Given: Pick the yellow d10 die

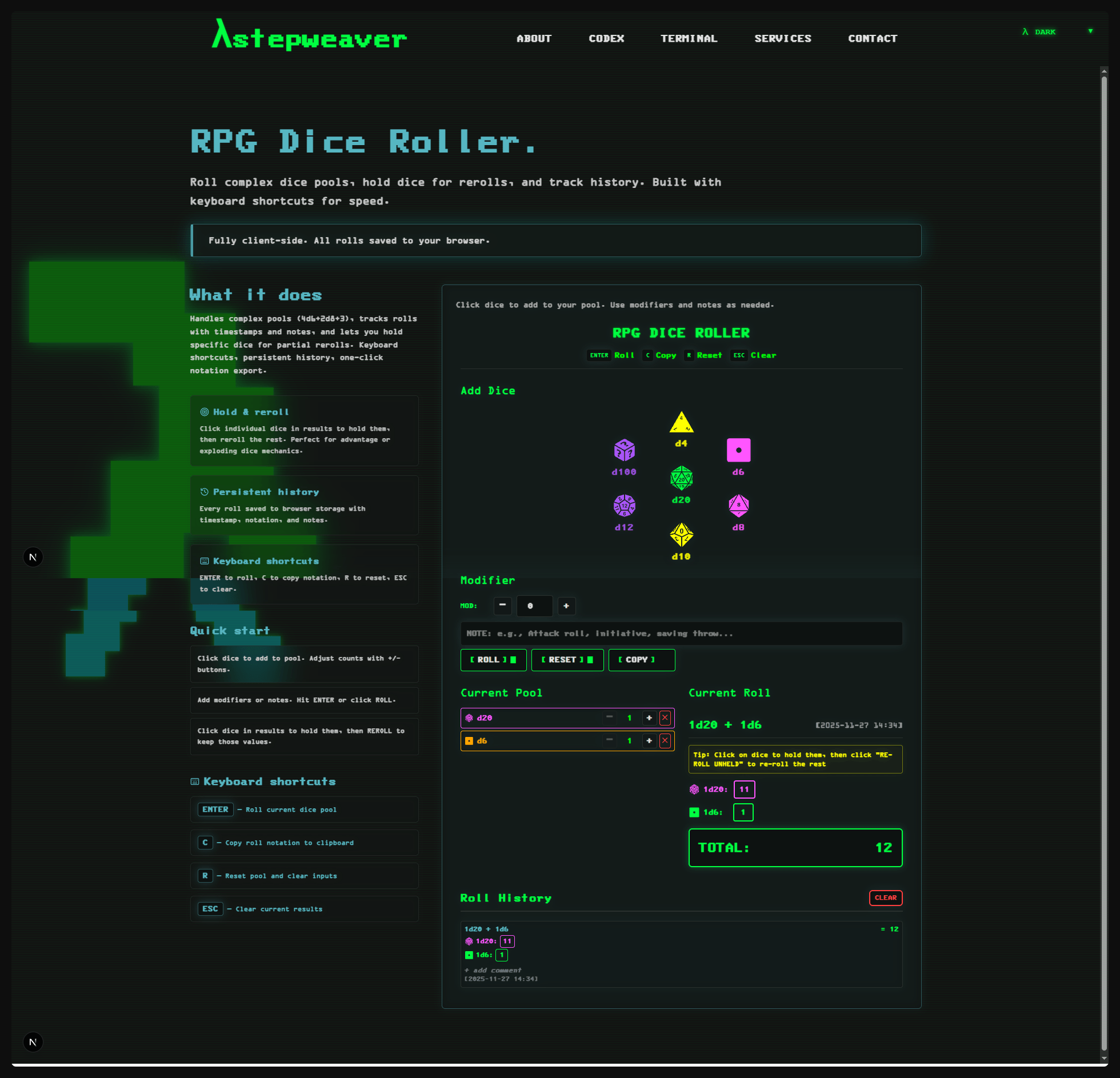Looking at the screenshot, I should 681,535.
